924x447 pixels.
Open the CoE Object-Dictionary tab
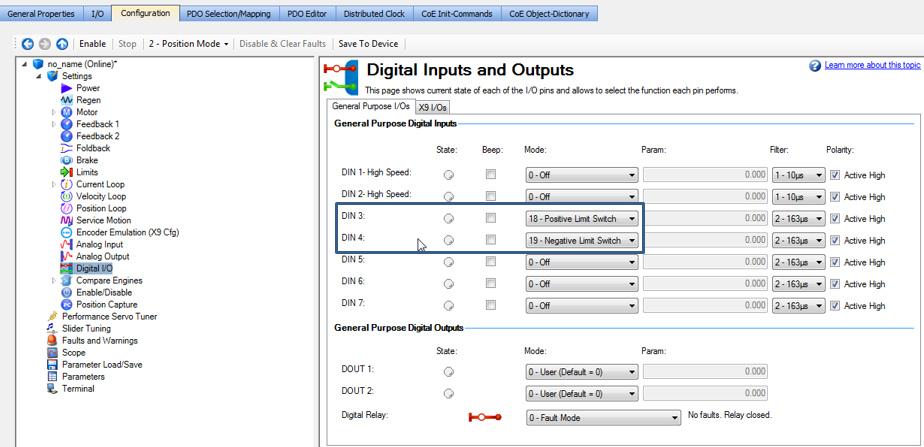click(x=549, y=14)
